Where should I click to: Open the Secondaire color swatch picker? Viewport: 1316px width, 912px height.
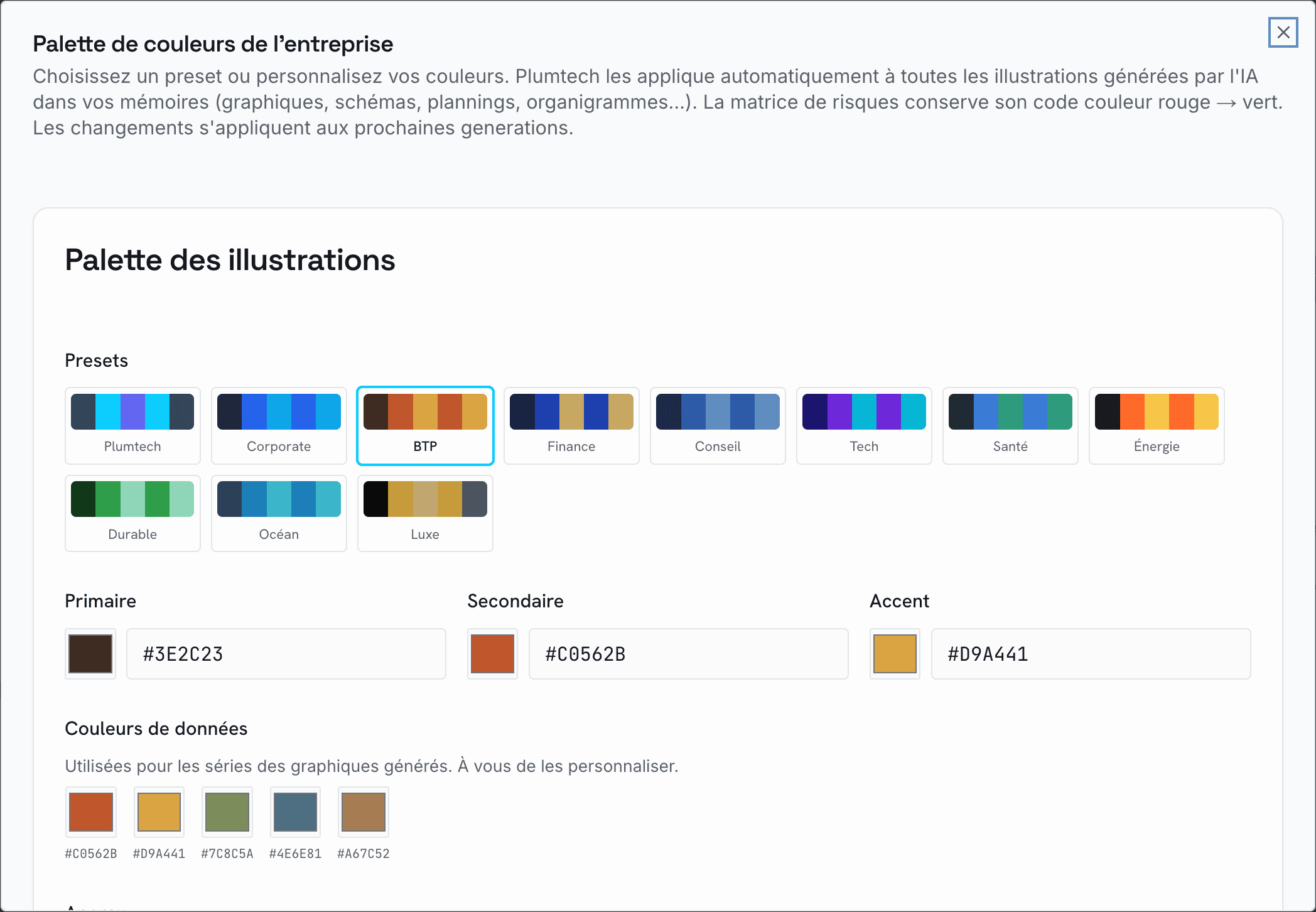pos(492,654)
